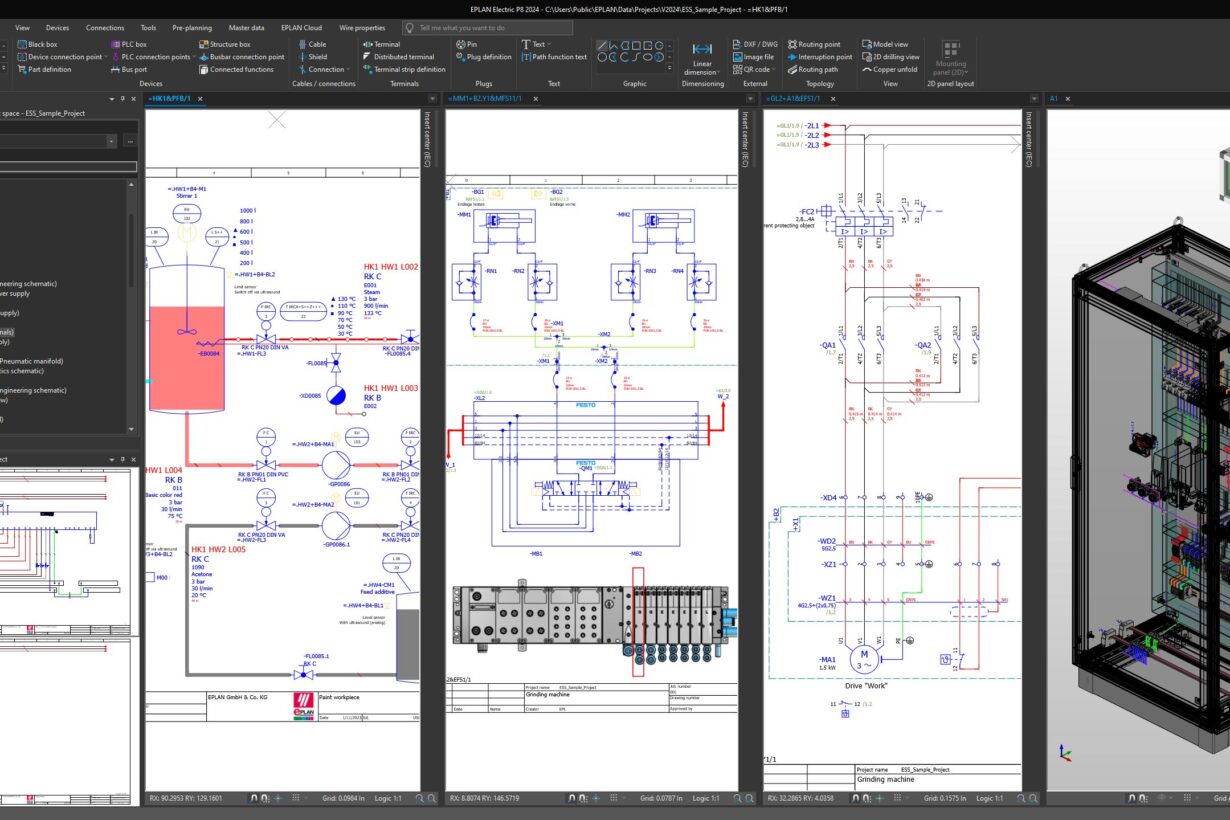Open the Pre-planning ribbon tab
Image resolution: width=1230 pixels, height=820 pixels.
pyautogui.click(x=192, y=28)
